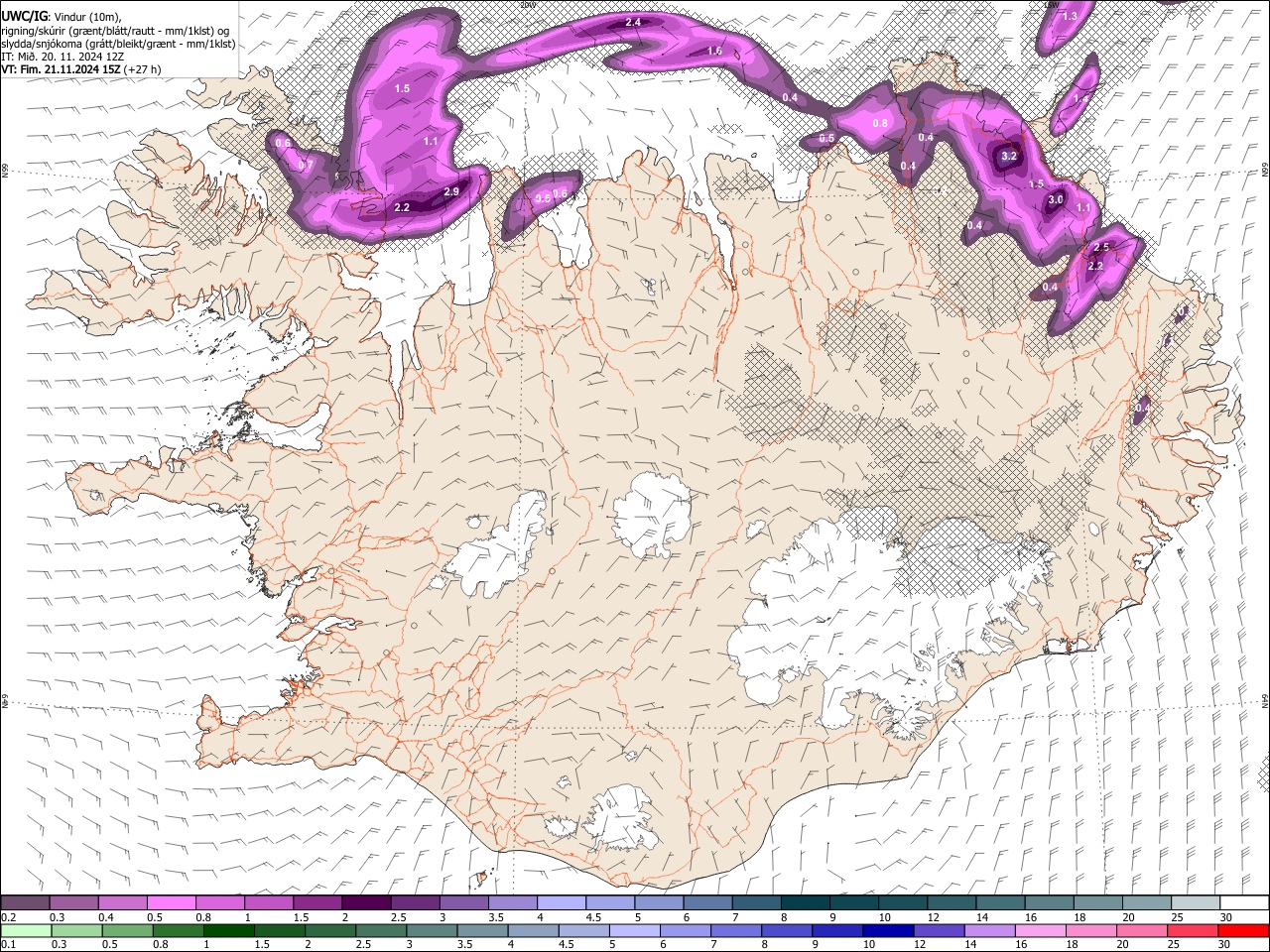Click bright red lower swatch after 30
This screenshot has height=952, width=1270.
[1243, 930]
